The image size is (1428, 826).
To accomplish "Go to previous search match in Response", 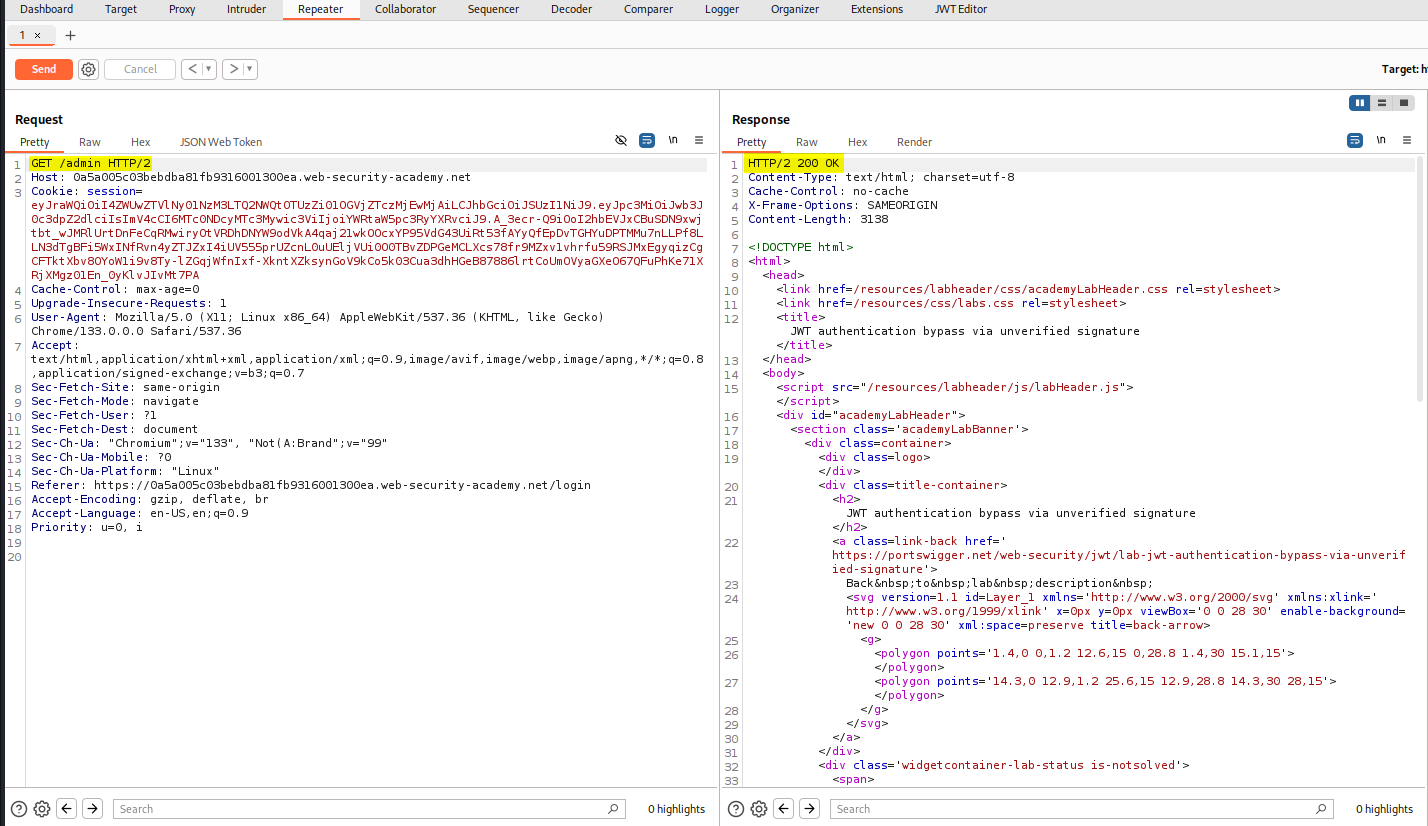I will [x=785, y=809].
